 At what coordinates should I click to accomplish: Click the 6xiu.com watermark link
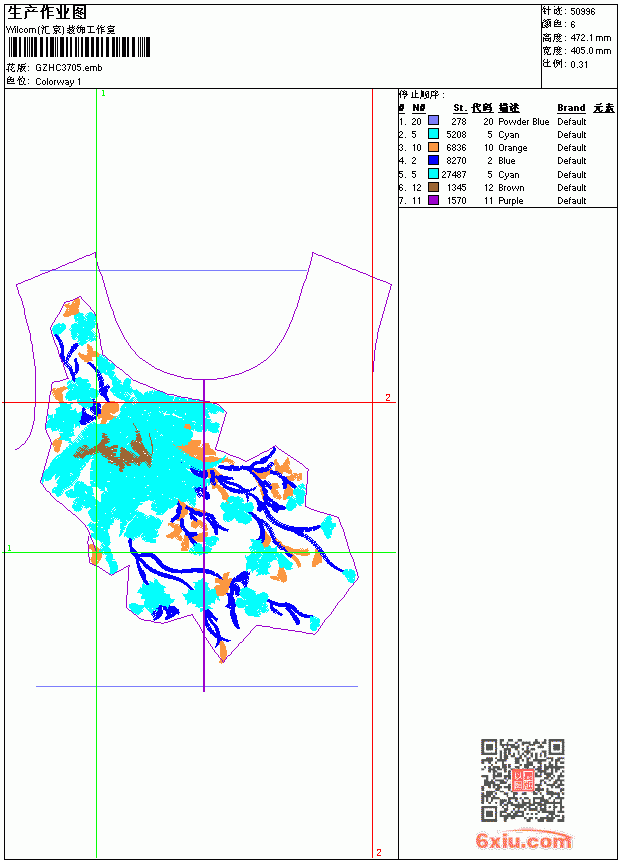click(x=523, y=840)
